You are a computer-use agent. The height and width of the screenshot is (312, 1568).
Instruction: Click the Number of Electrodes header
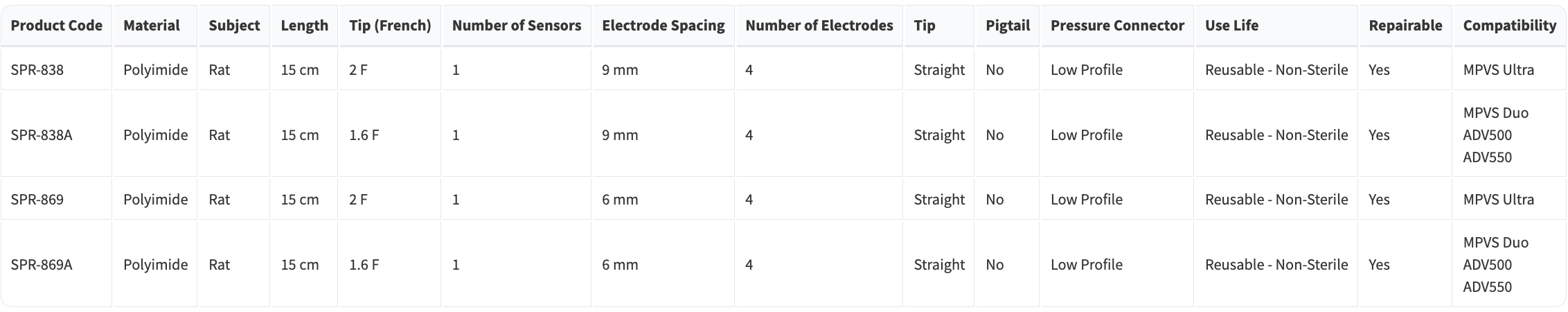click(819, 26)
